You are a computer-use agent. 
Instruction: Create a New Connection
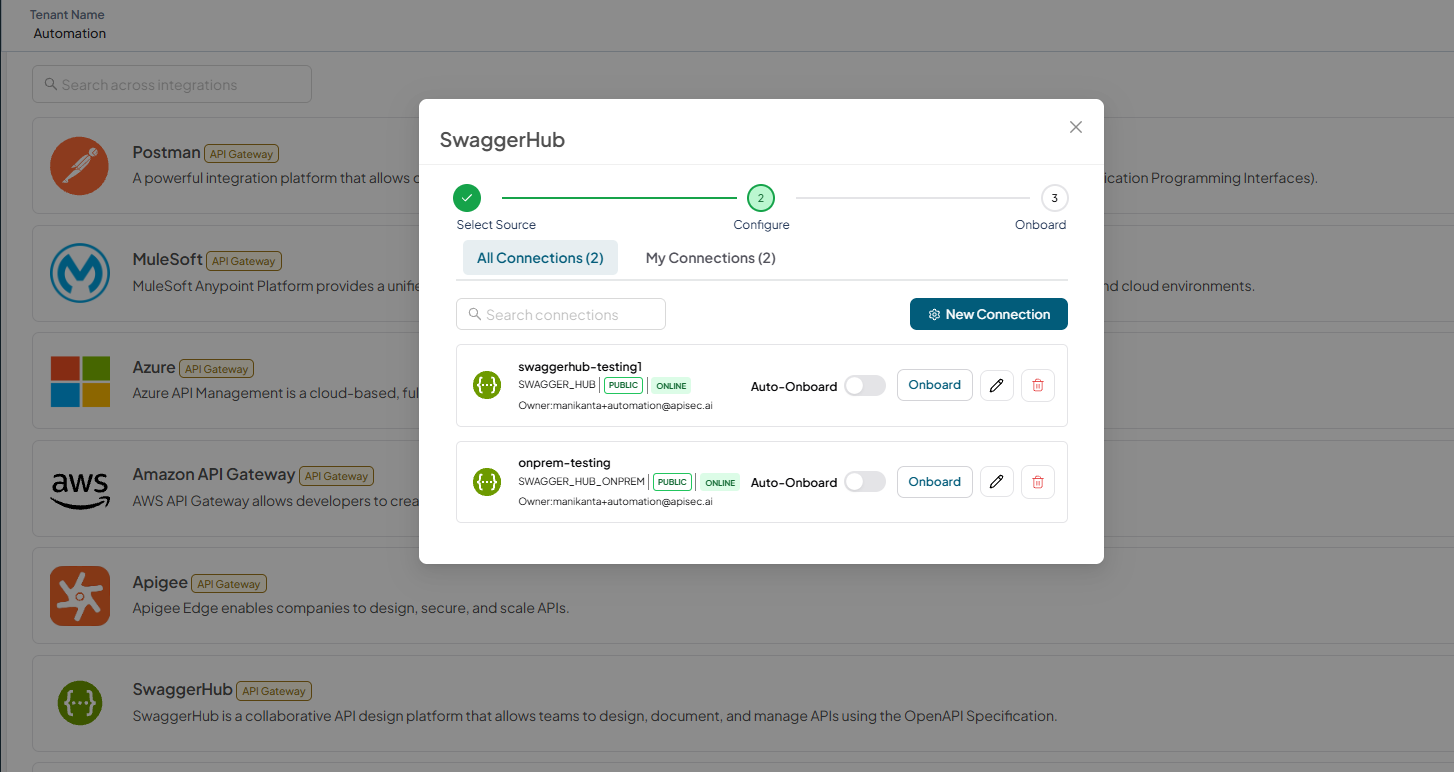(989, 314)
